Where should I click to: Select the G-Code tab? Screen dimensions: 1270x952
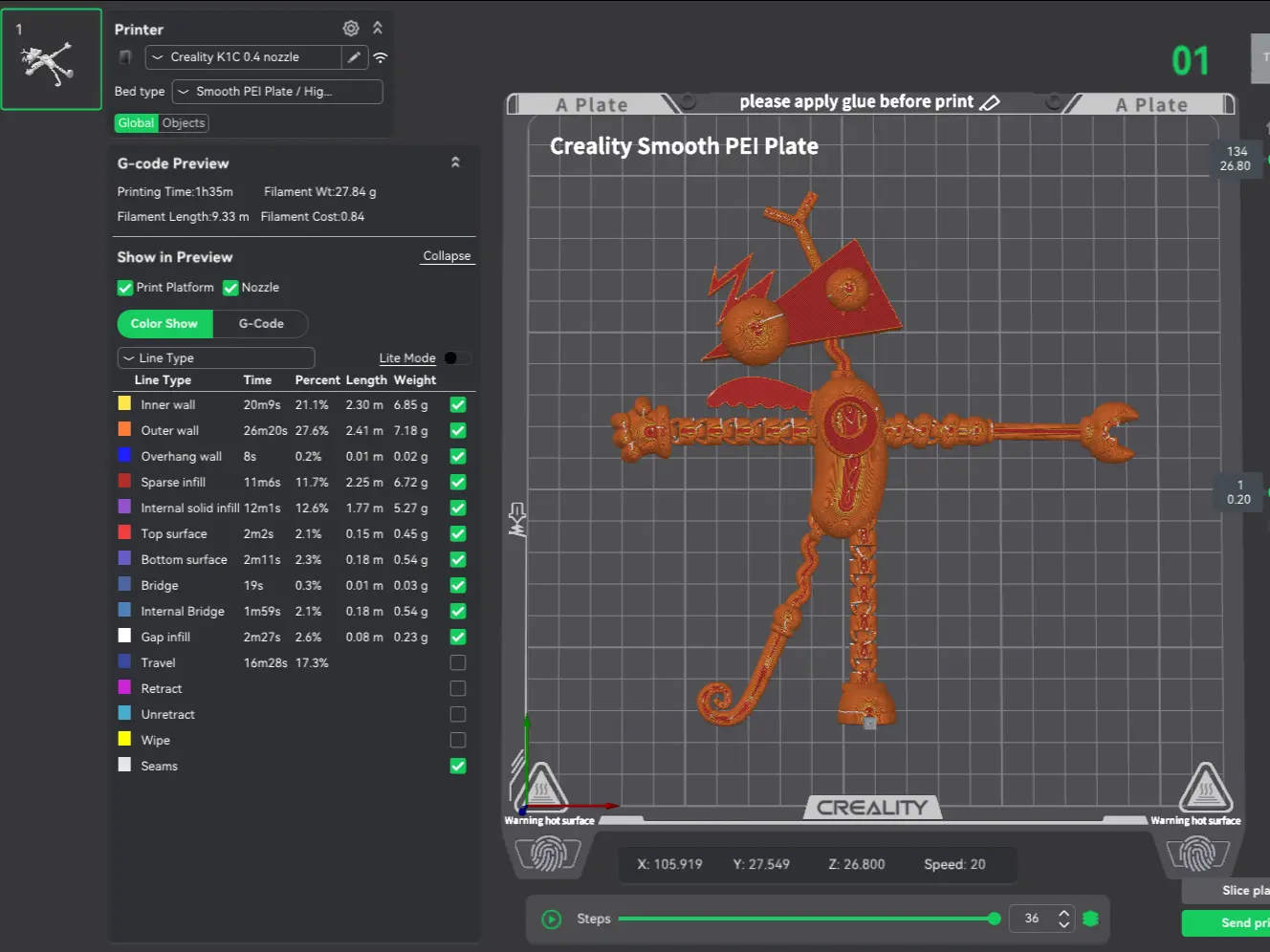point(261,324)
